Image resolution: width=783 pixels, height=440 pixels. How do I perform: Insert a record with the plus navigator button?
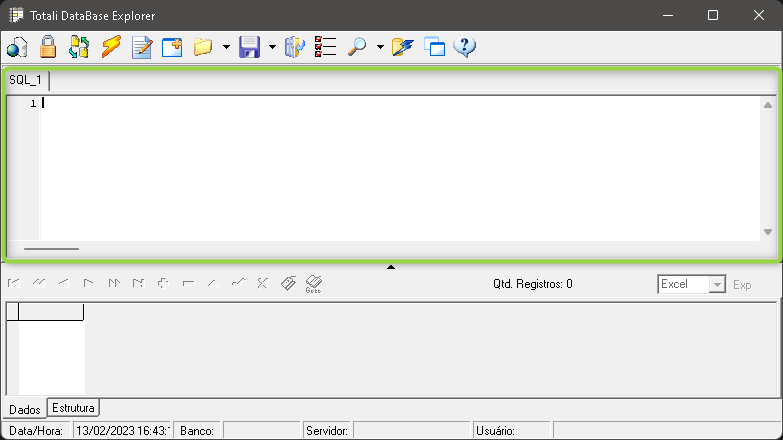(x=163, y=283)
